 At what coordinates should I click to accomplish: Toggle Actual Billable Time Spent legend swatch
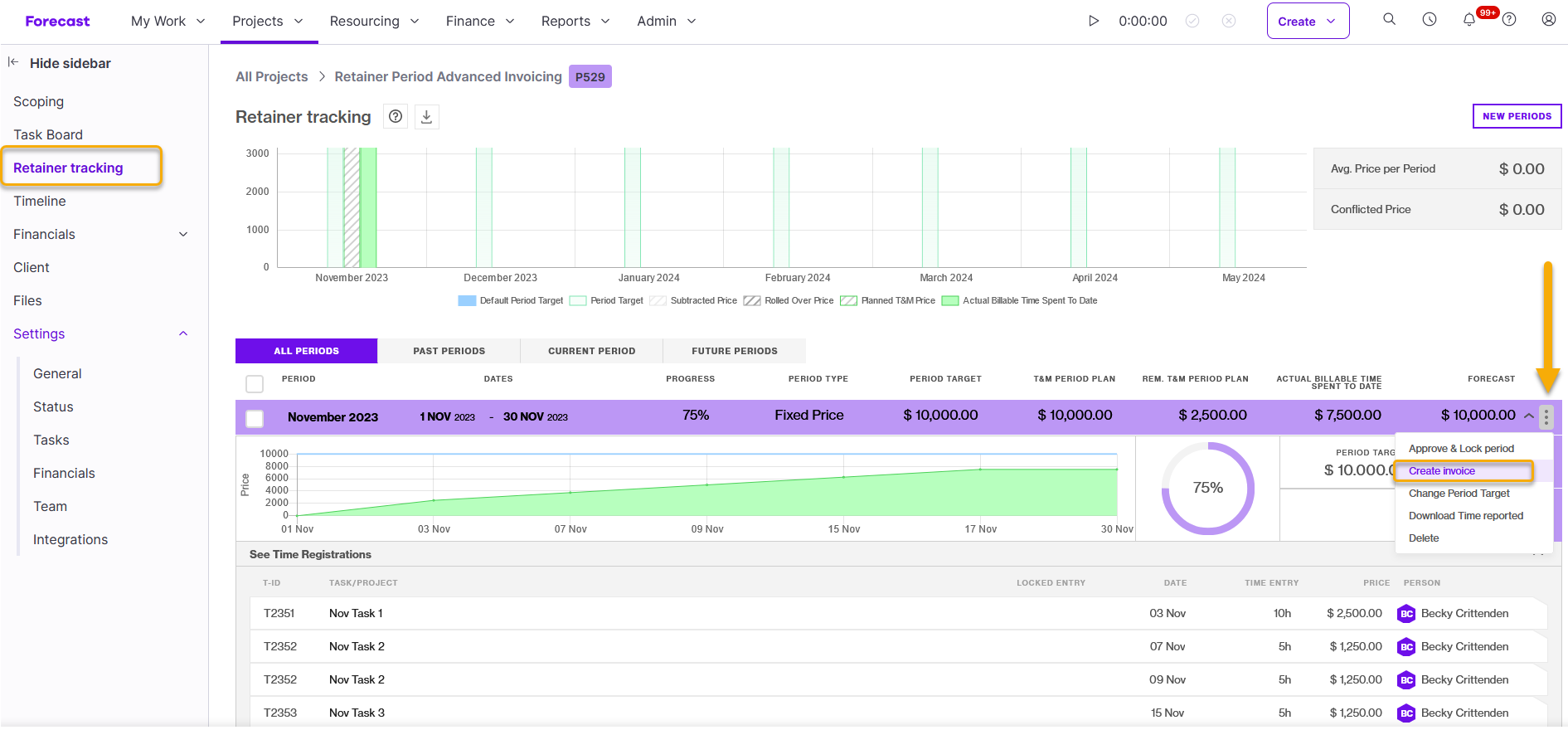pyautogui.click(x=950, y=301)
